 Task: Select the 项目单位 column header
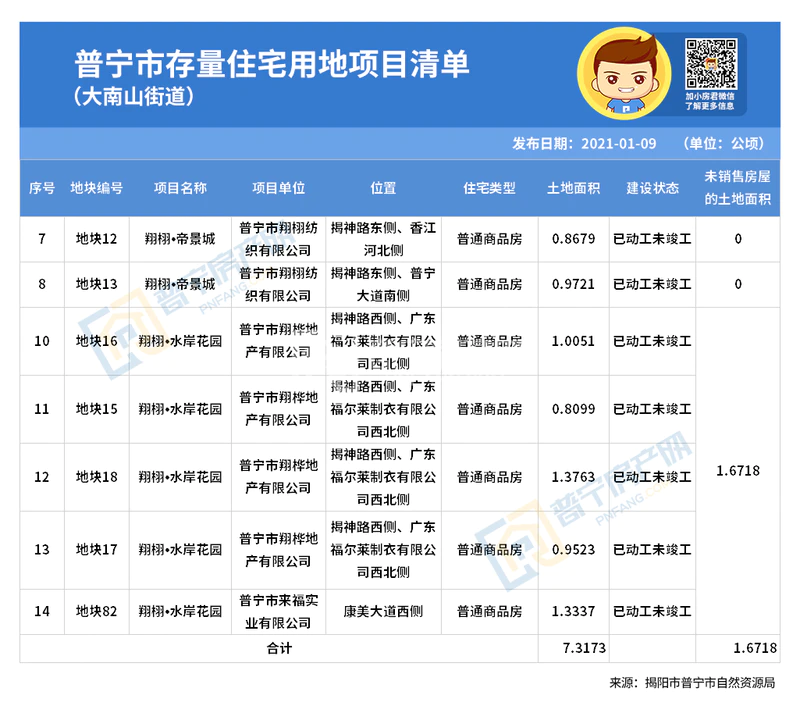pos(279,188)
